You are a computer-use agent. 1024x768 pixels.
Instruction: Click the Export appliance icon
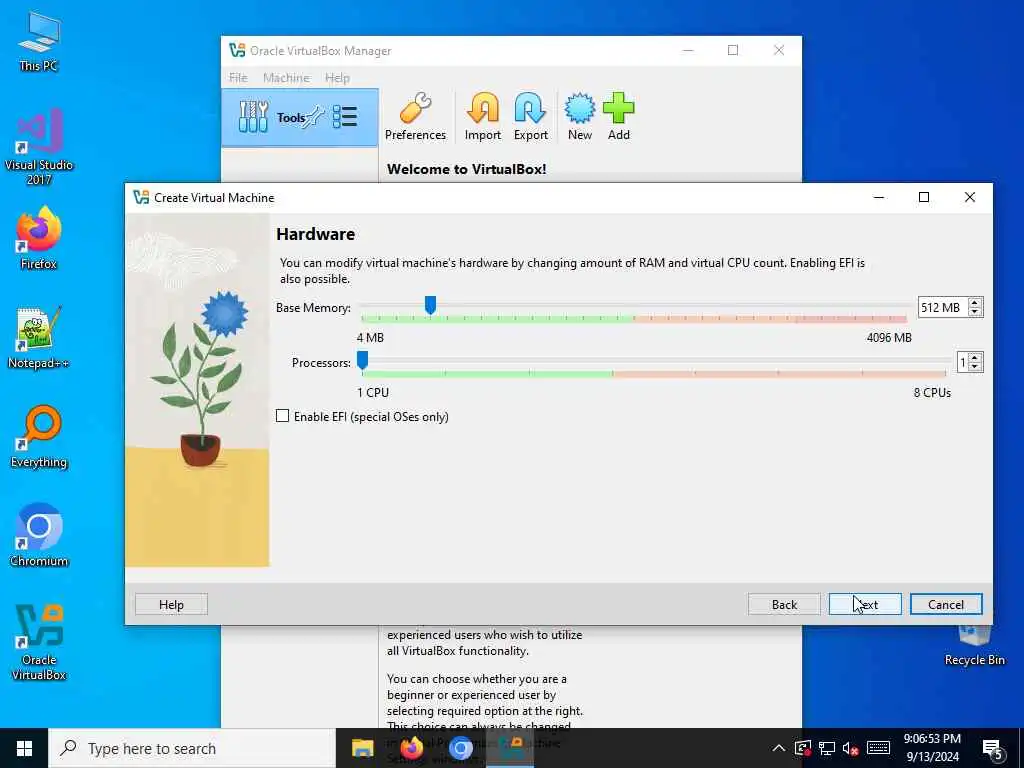tap(530, 117)
